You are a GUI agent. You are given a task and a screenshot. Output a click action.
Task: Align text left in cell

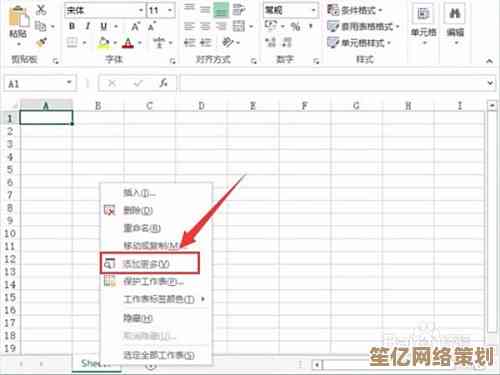(x=189, y=26)
